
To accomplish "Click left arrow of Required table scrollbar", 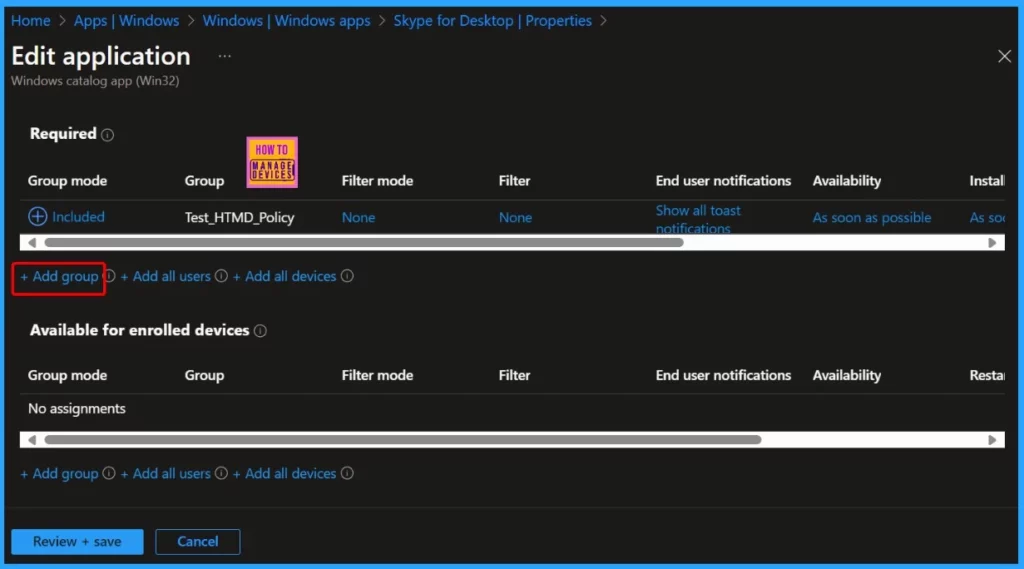I will point(31,242).
